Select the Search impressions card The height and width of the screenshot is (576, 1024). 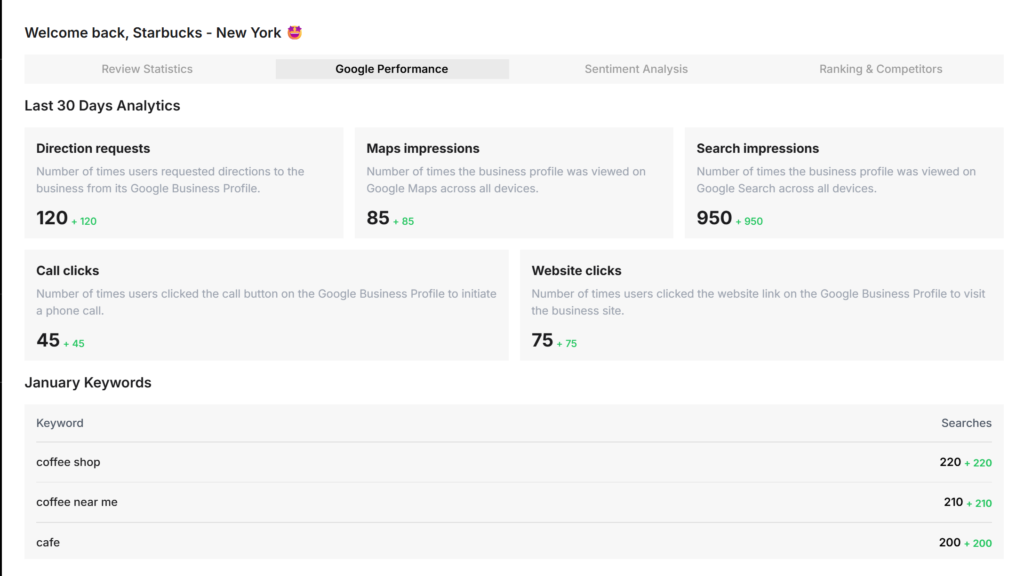click(843, 182)
